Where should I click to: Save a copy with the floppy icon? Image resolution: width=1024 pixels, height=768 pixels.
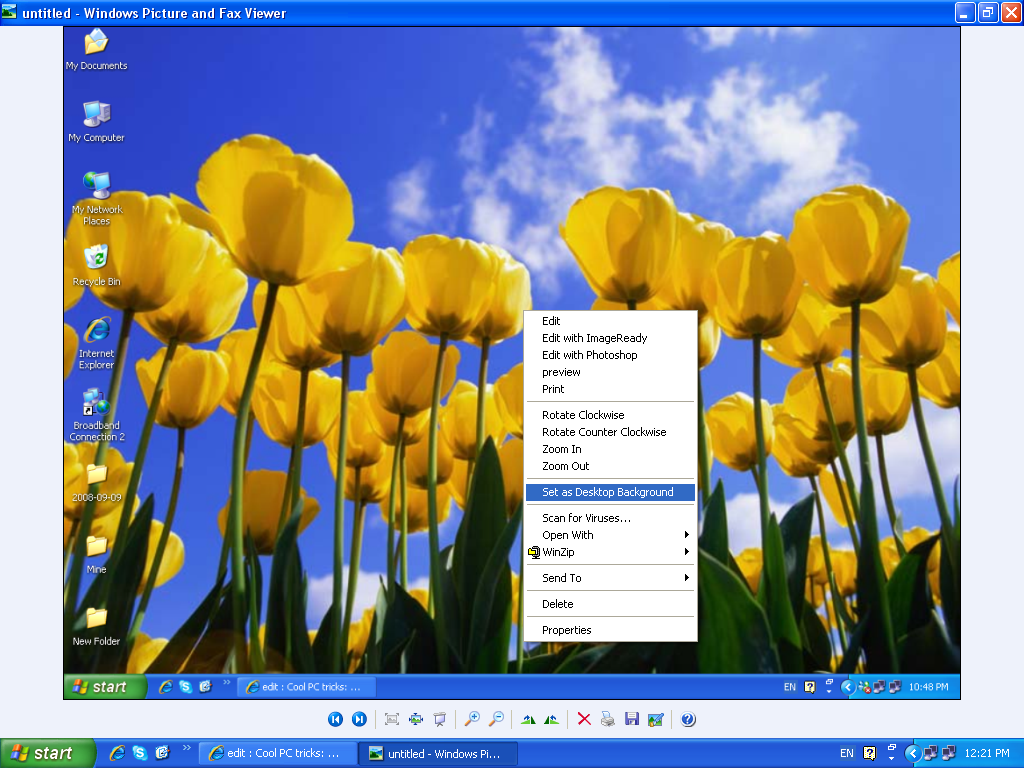click(x=632, y=719)
